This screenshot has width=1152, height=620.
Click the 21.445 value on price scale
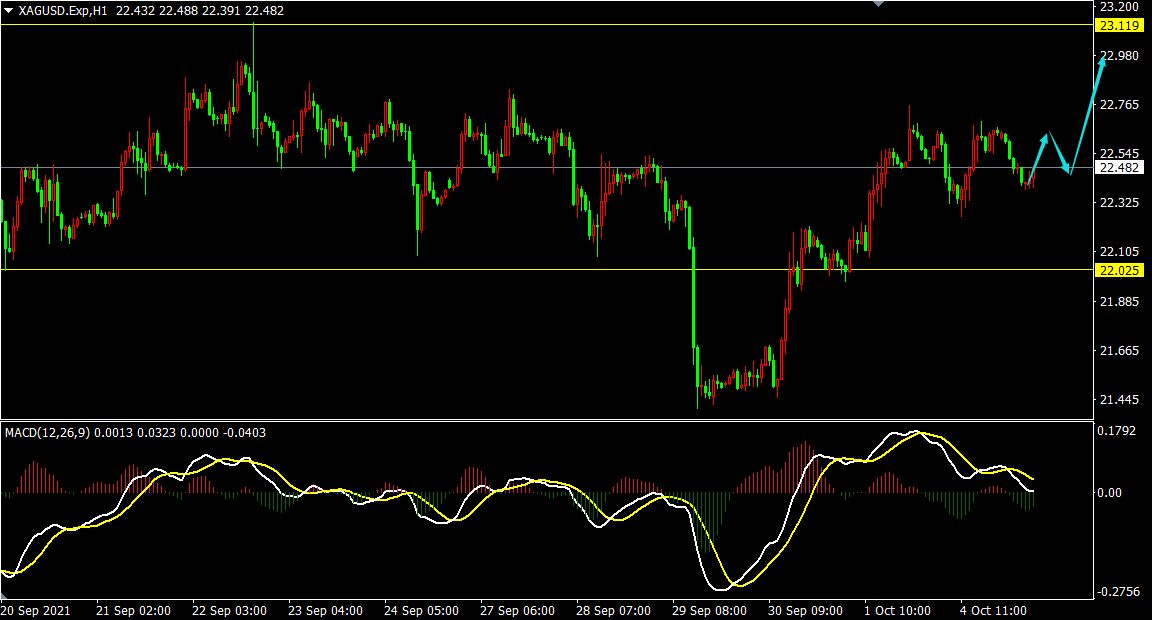(x=1119, y=400)
